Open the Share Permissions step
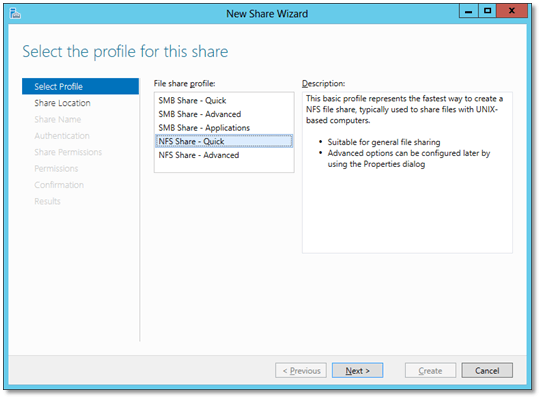 (x=68, y=152)
